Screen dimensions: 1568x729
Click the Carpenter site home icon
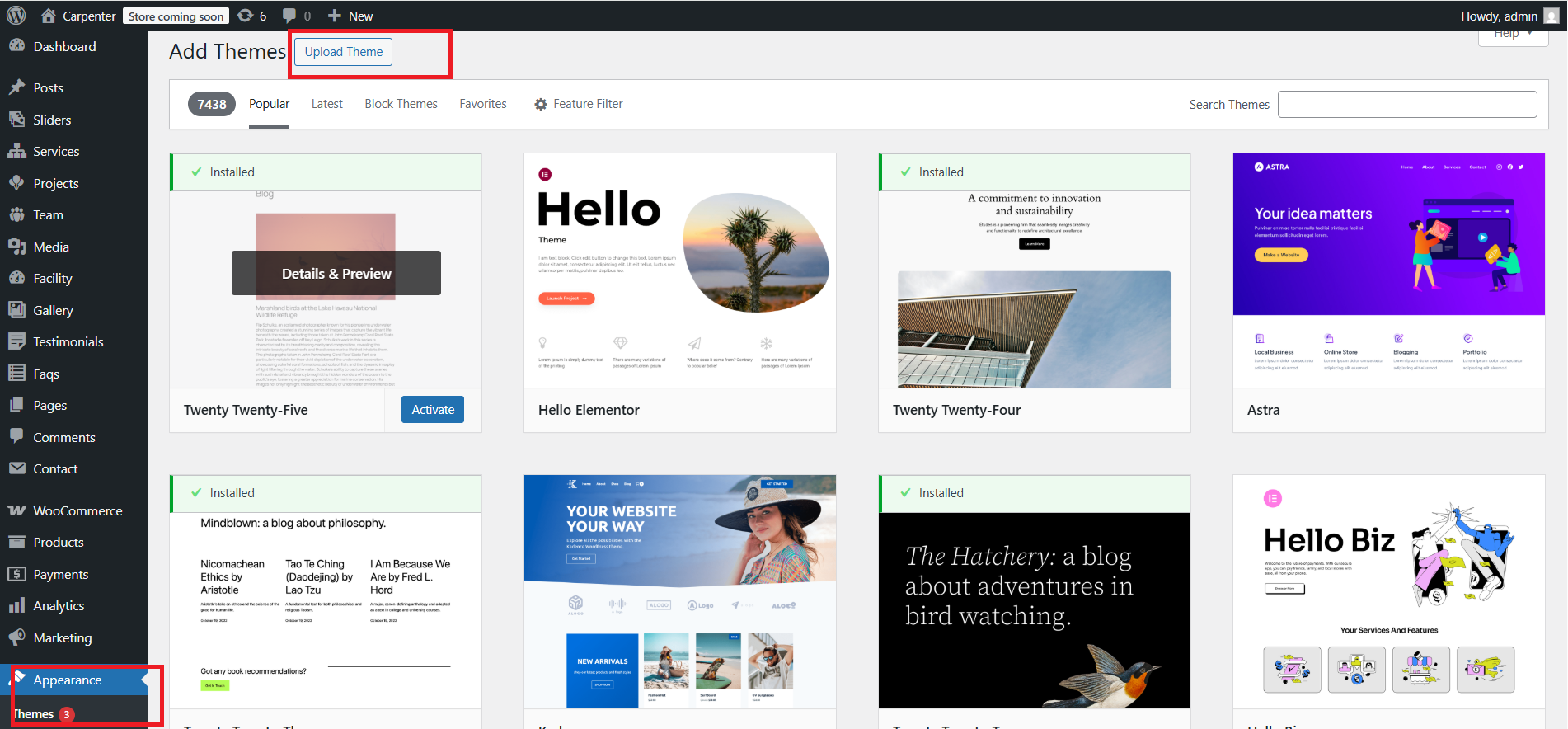click(49, 16)
